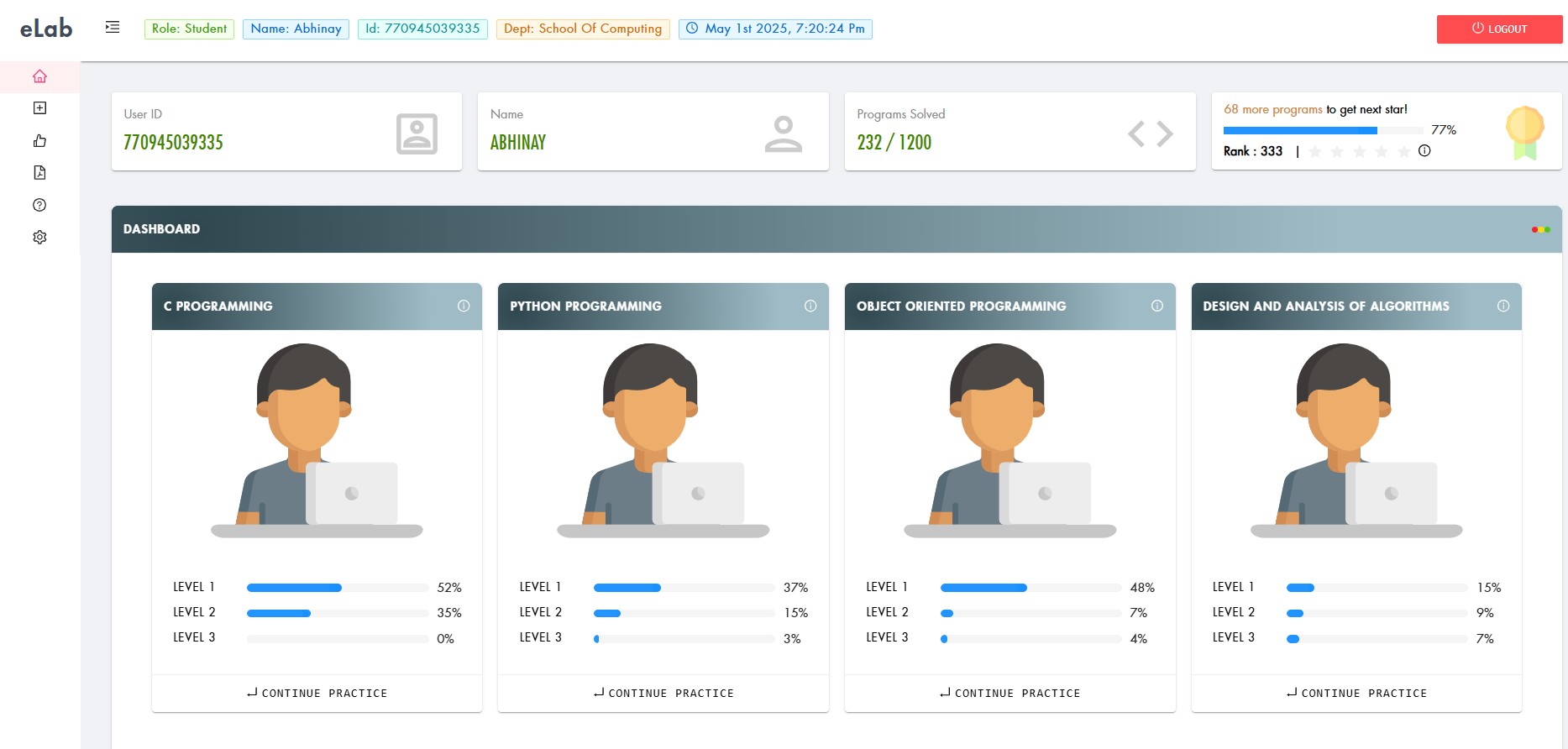The width and height of the screenshot is (1568, 749).
Task: Open the plus-square icon in sidebar
Action: 39,108
